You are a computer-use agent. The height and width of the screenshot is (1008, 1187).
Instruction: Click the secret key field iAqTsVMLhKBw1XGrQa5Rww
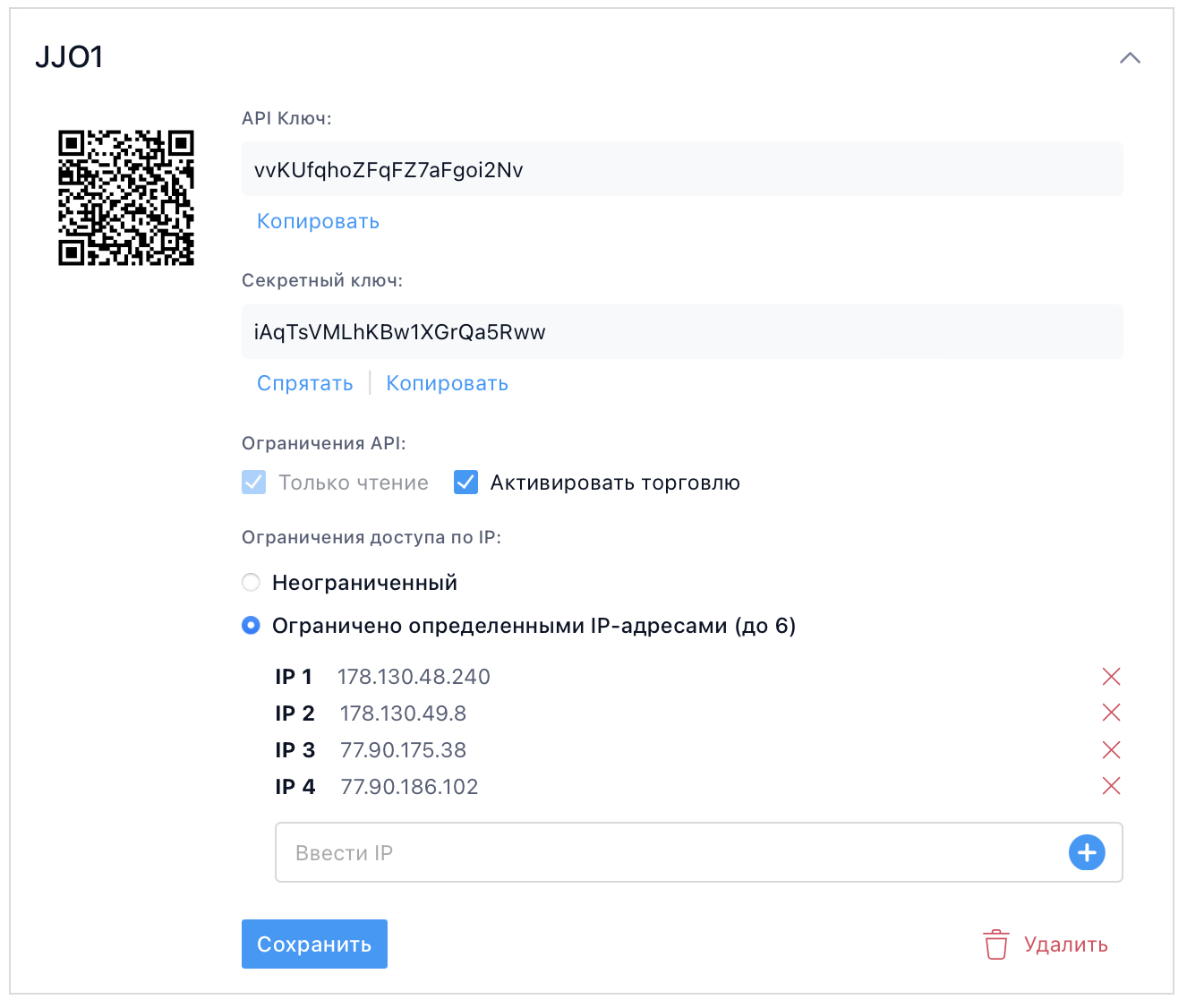(x=682, y=332)
